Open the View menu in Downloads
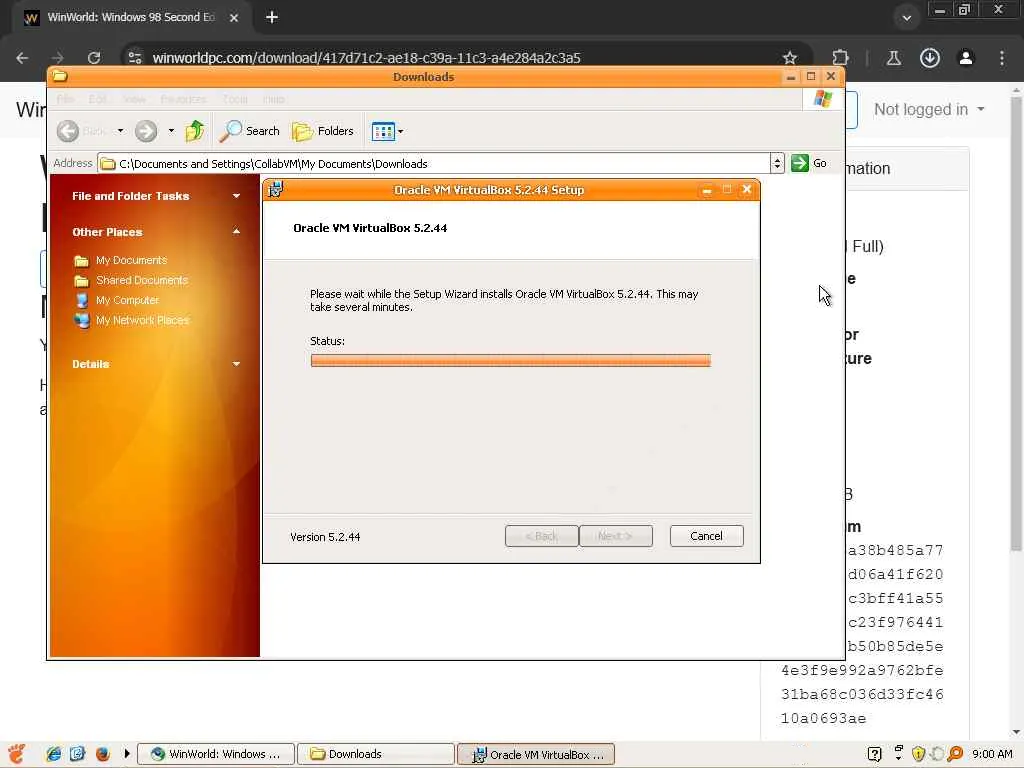The height and width of the screenshot is (768, 1024). point(134,99)
